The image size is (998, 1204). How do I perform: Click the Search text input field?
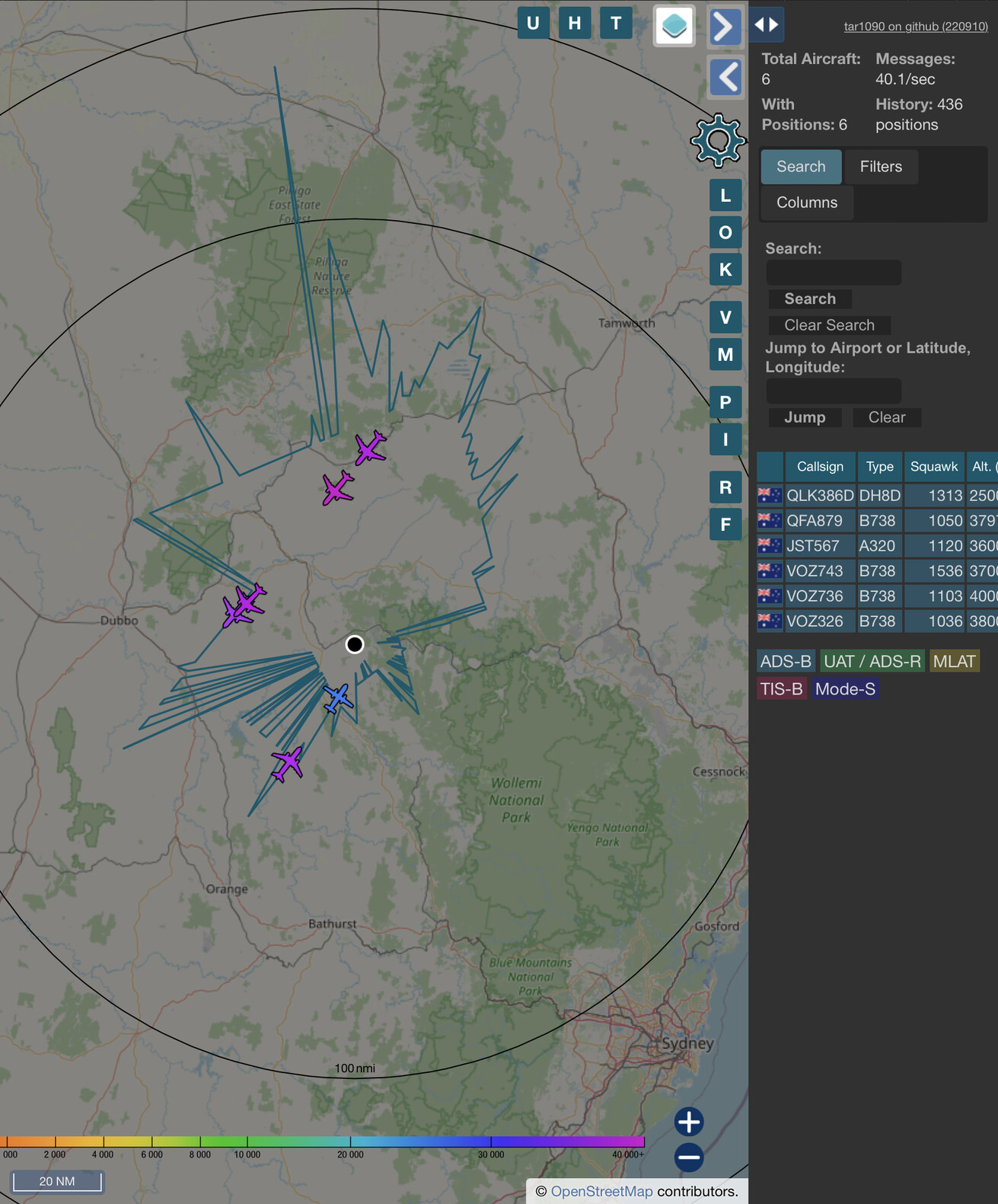click(x=834, y=273)
